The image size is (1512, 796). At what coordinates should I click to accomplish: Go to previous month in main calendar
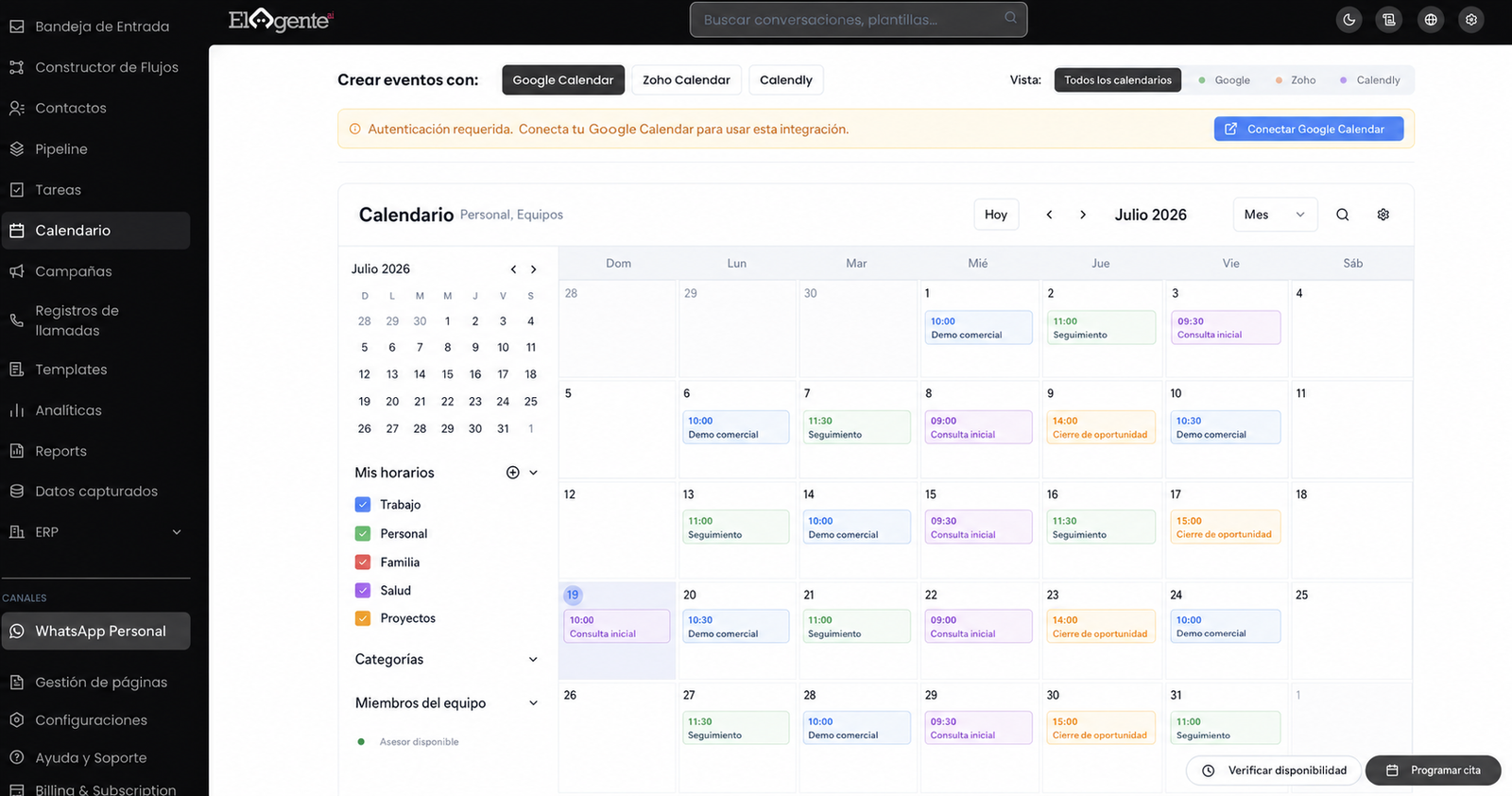point(1049,215)
